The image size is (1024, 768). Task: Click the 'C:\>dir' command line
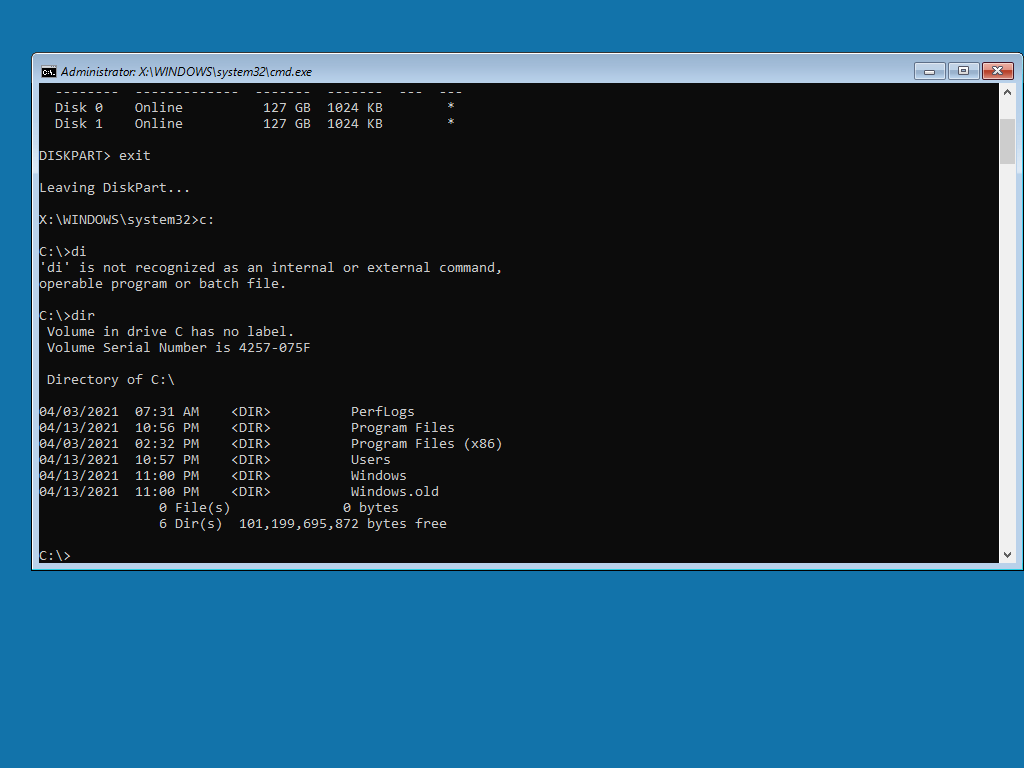(67, 315)
